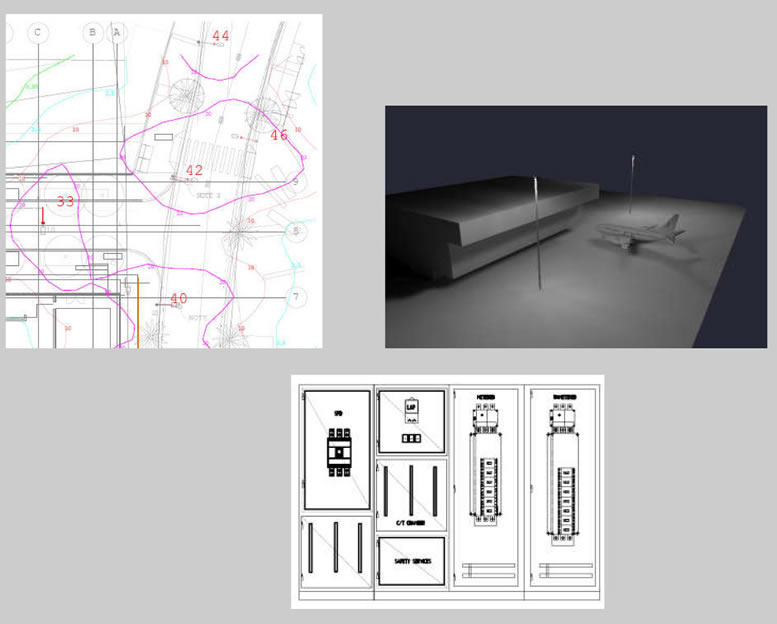This screenshot has height=624, width=777.
Task: Select the LAP meter symbol
Action: (411, 409)
